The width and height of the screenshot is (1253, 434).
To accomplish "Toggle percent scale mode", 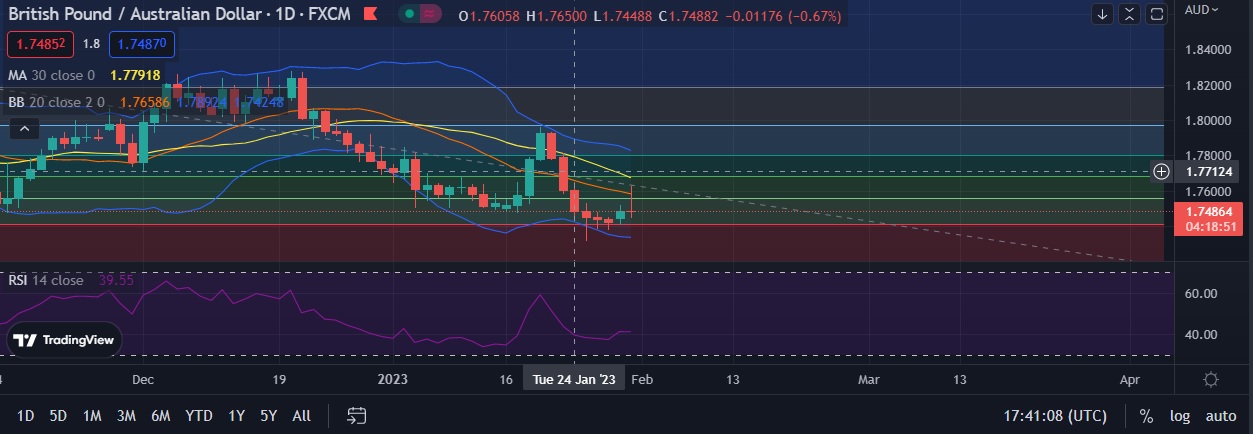I will [1146, 416].
